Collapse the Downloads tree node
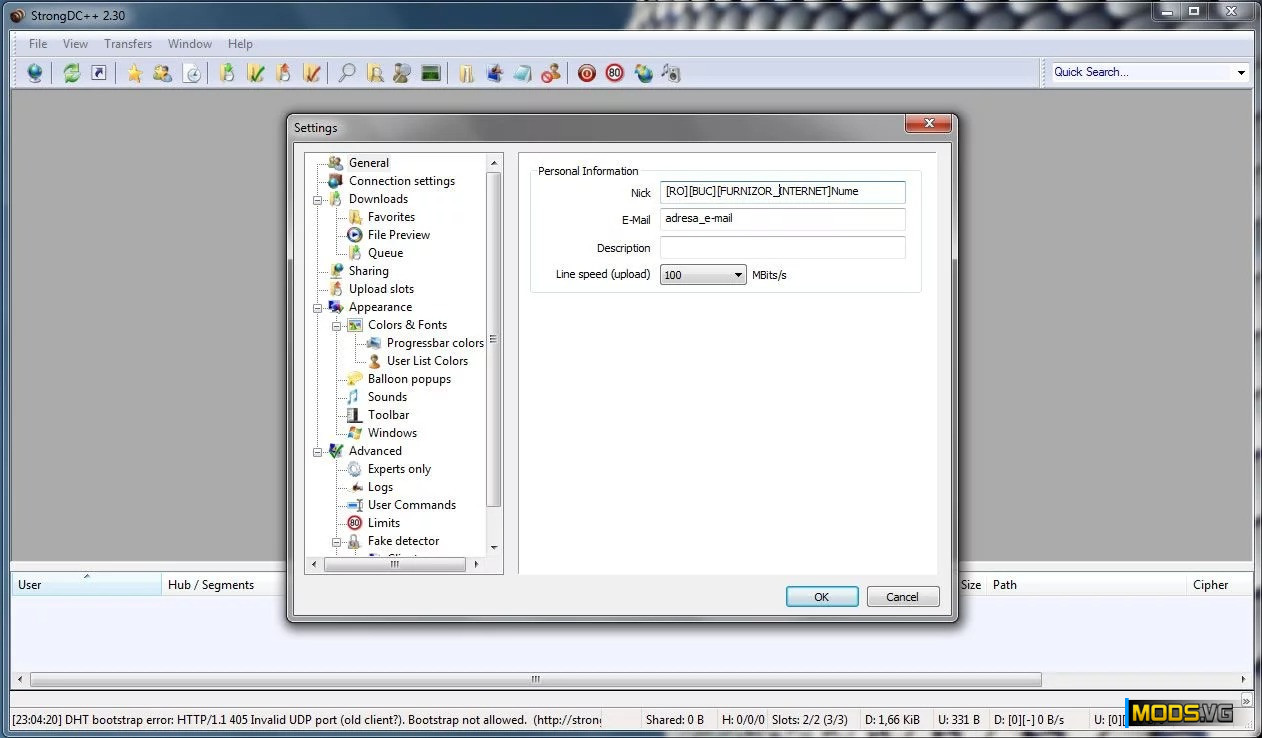This screenshot has width=1262, height=738. coord(318,199)
